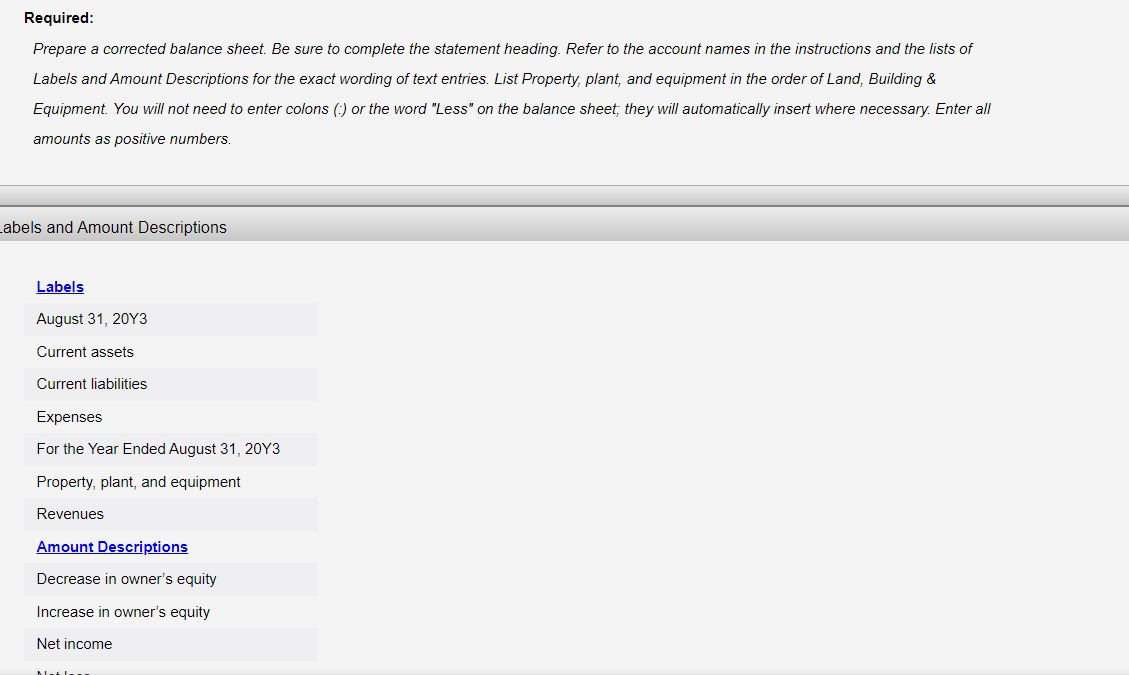This screenshot has height=675, width=1129.
Task: Select "Increase in owner's equity" description
Action: pos(122,612)
